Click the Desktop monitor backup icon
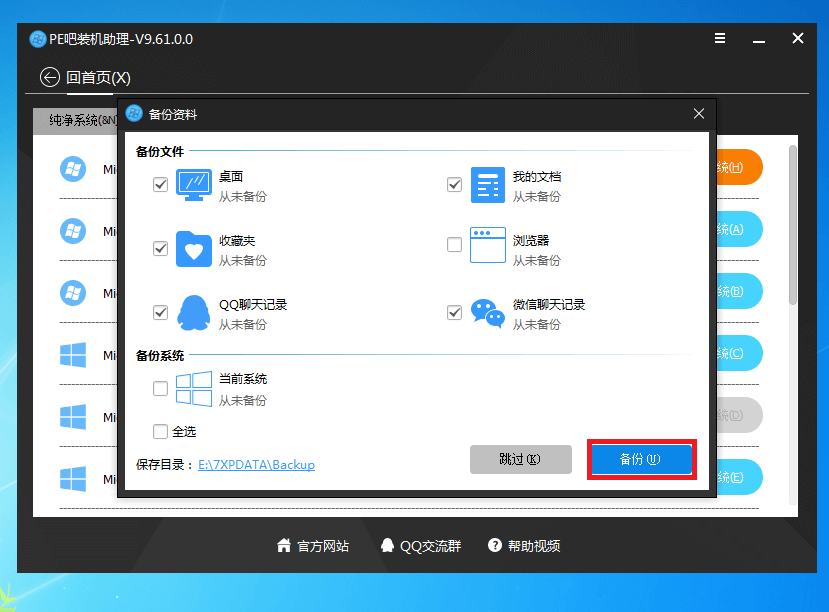829x612 pixels. (x=194, y=185)
